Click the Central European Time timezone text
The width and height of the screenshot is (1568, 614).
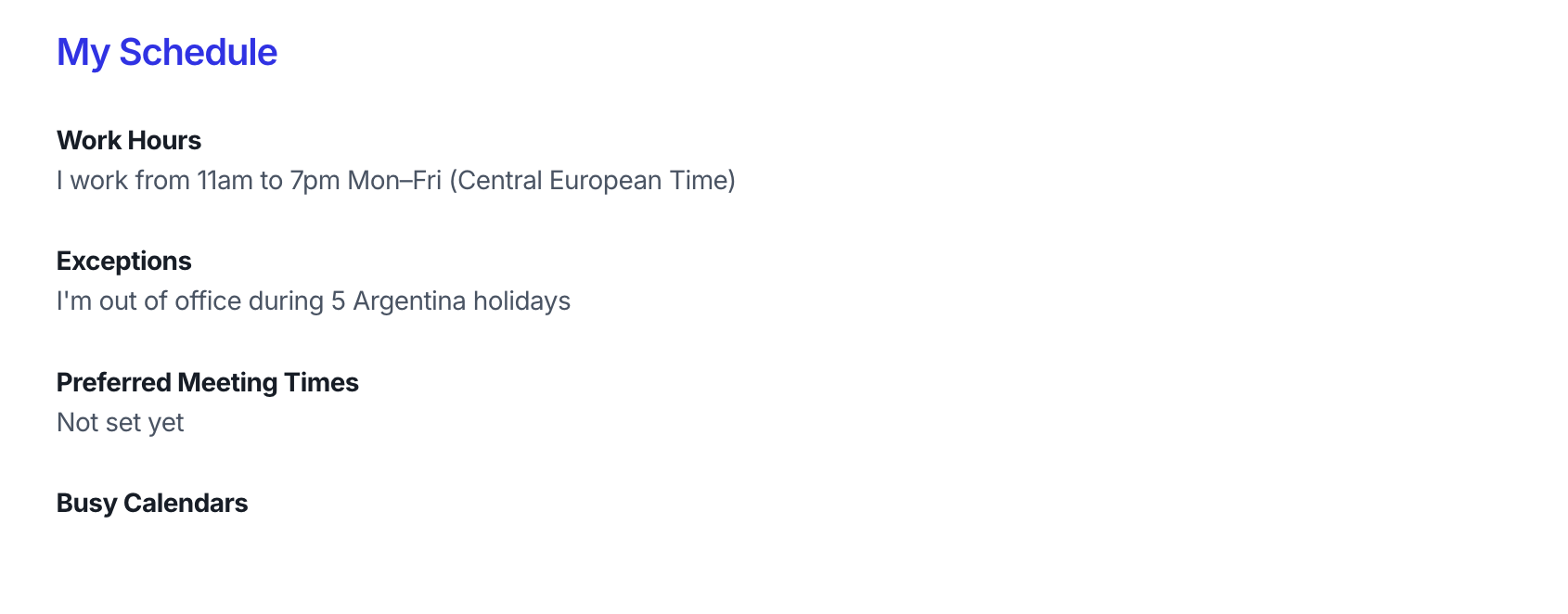pos(592,180)
